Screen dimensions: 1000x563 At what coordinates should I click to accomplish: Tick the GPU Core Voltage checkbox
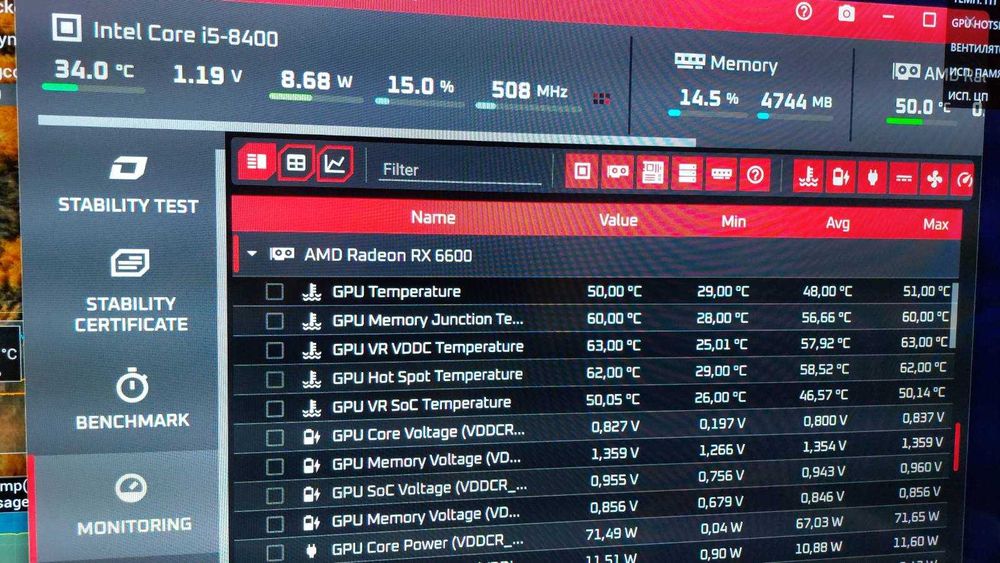coord(275,437)
